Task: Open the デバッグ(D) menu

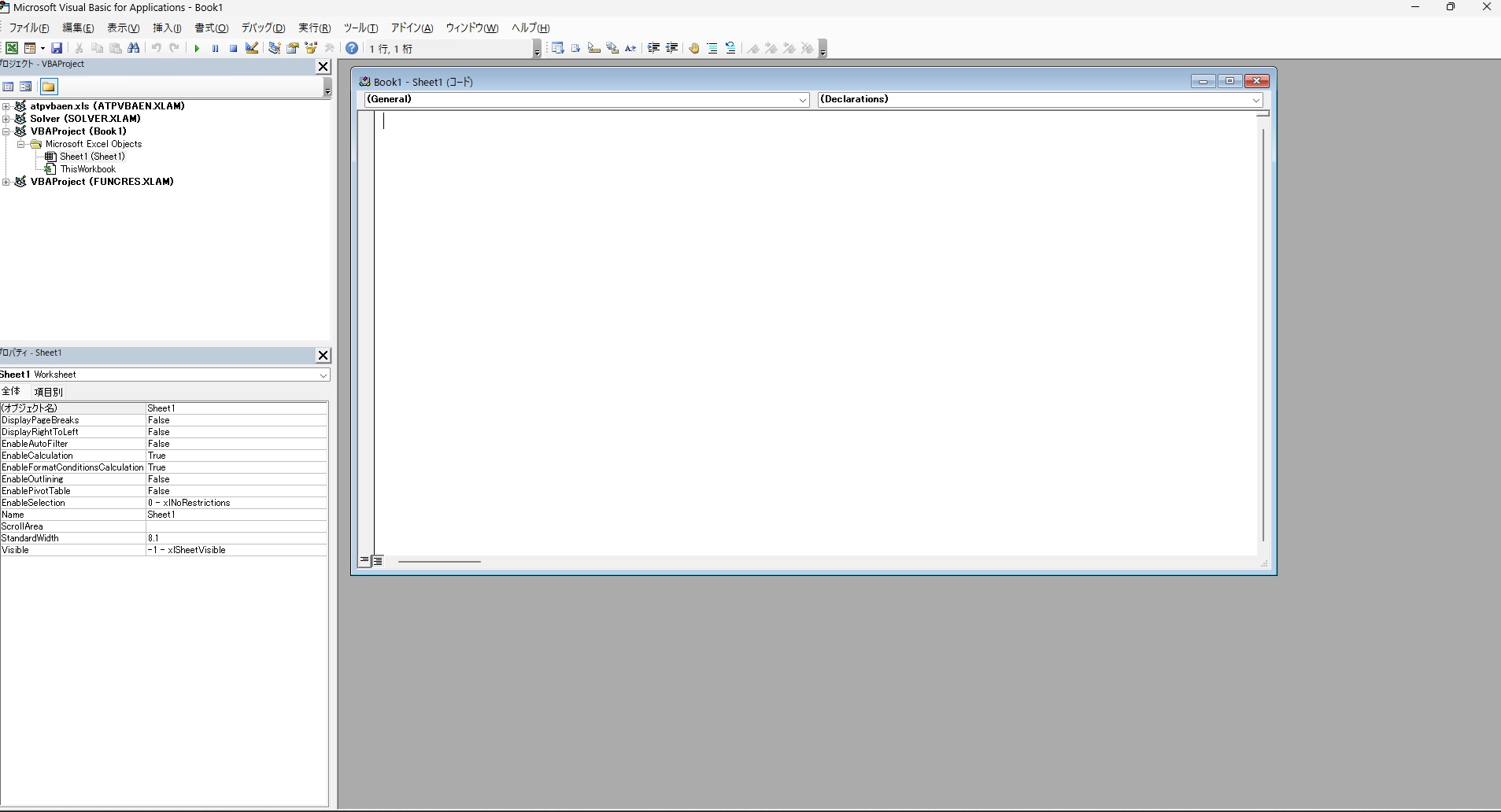Action: [263, 28]
